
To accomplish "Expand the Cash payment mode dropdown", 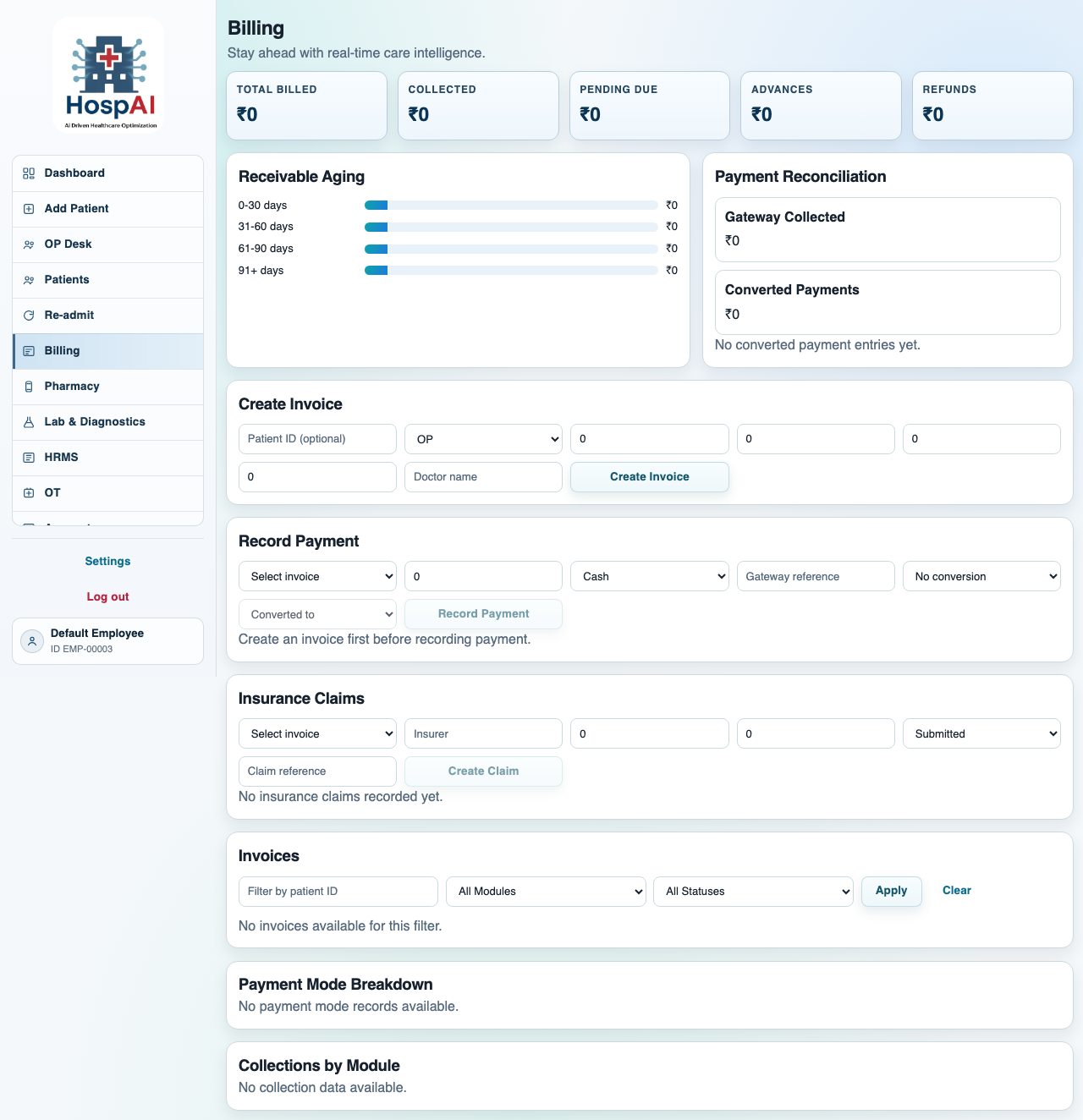I will point(649,576).
